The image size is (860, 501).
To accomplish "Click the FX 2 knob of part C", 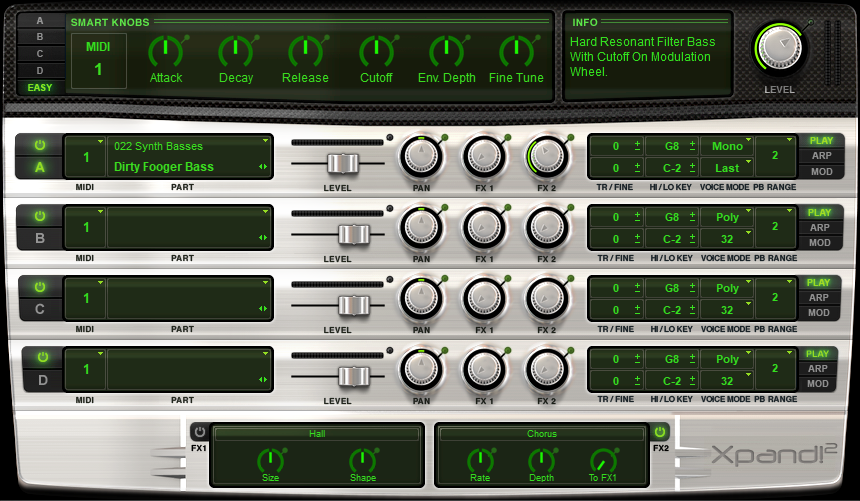I will 547,299.
